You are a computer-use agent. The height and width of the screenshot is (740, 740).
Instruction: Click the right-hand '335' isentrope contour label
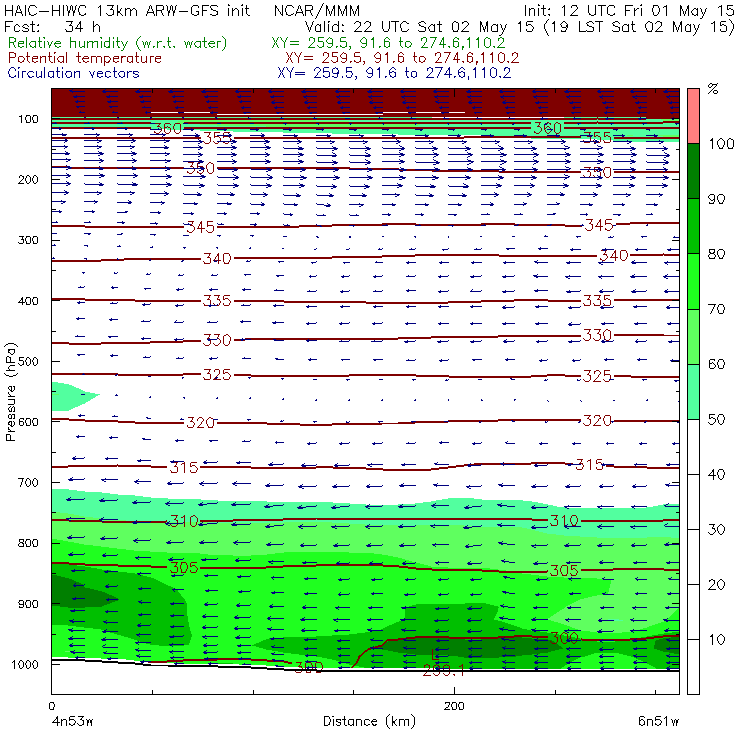pyautogui.click(x=597, y=301)
